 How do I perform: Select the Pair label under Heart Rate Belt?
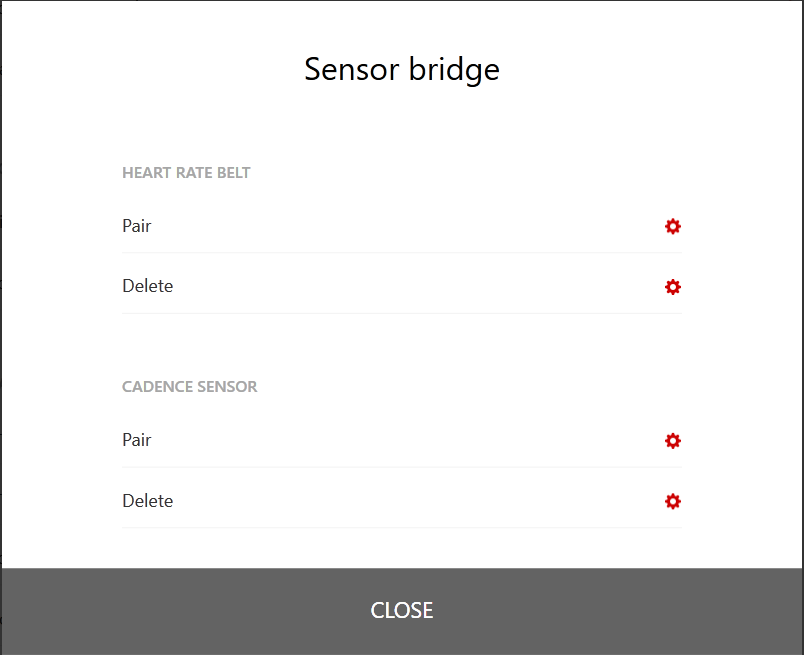(137, 226)
